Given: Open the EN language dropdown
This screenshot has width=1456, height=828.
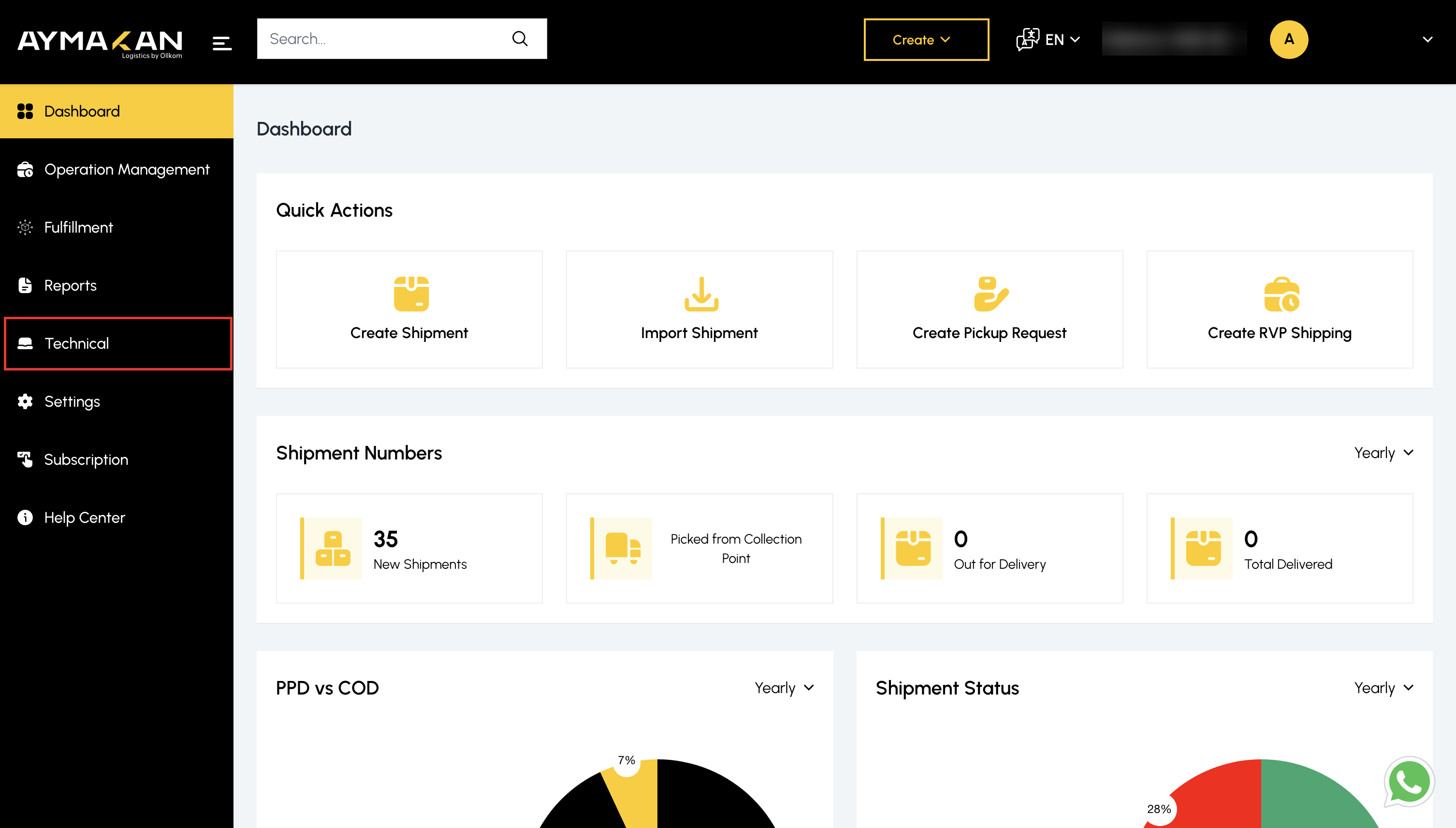Looking at the screenshot, I should pyautogui.click(x=1062, y=39).
